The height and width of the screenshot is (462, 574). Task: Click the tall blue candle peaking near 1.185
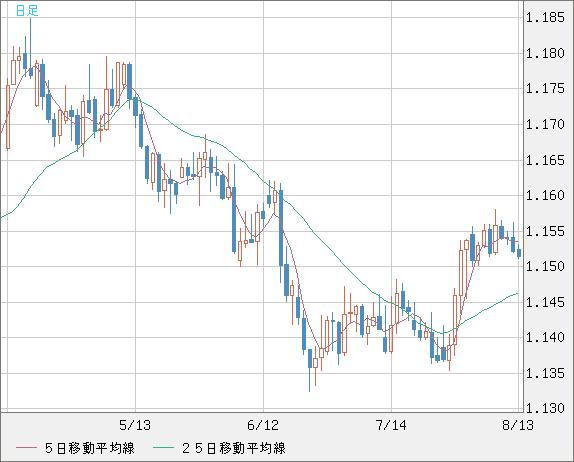[31, 48]
